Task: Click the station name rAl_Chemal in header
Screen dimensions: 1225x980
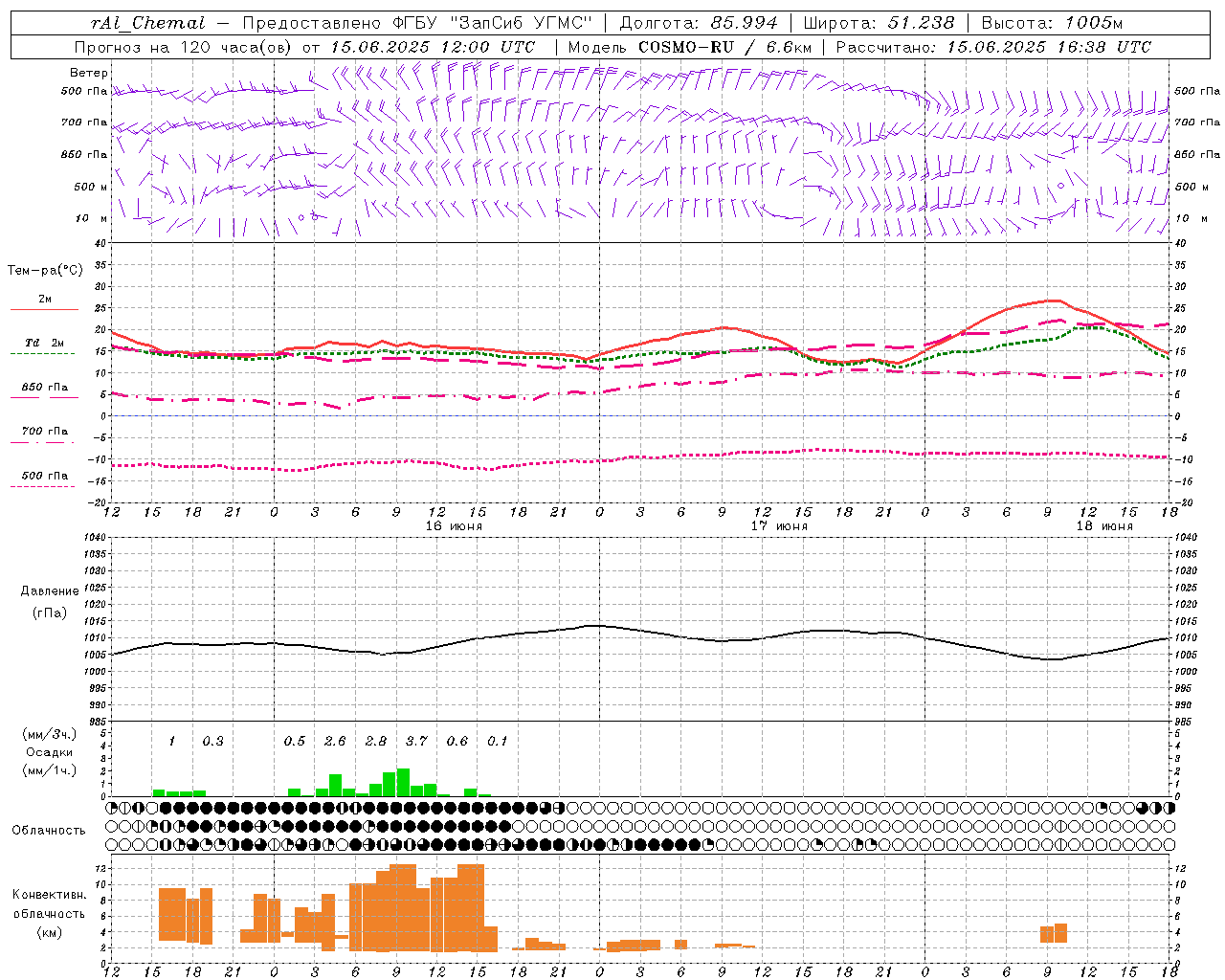Action: [147, 23]
